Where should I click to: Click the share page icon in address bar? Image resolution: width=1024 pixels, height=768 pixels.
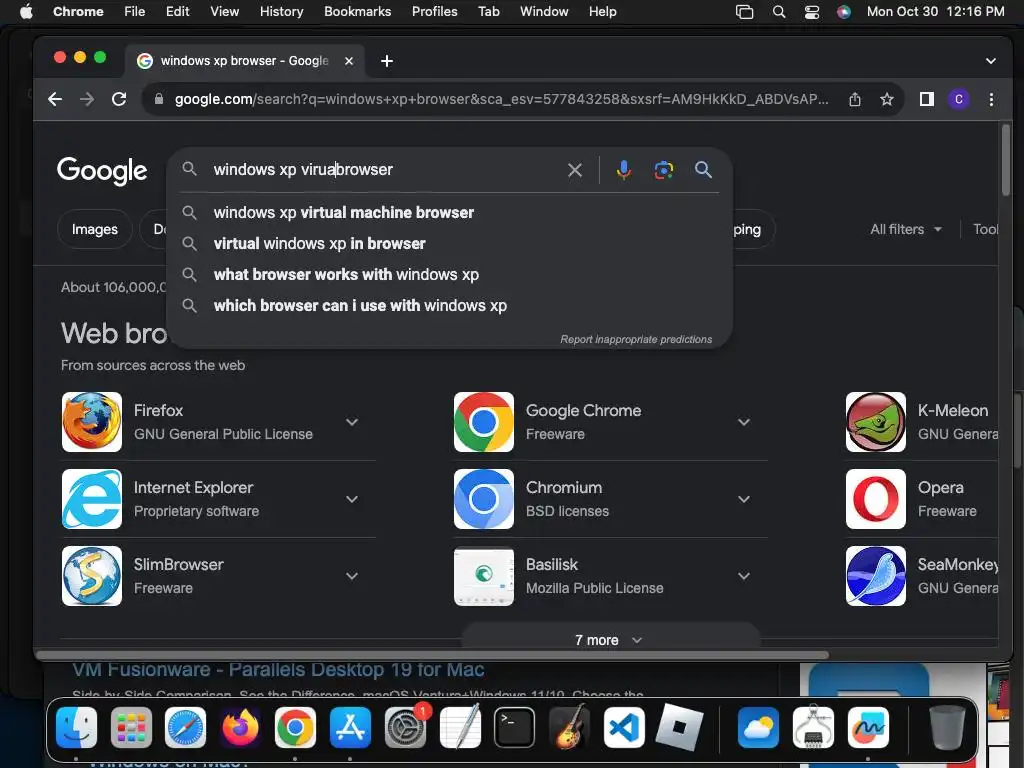click(x=855, y=99)
